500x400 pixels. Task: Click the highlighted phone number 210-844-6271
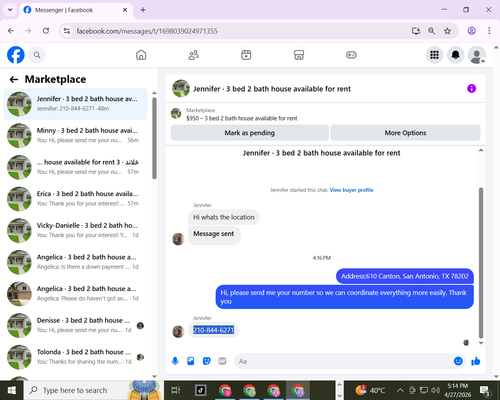pyautogui.click(x=214, y=330)
